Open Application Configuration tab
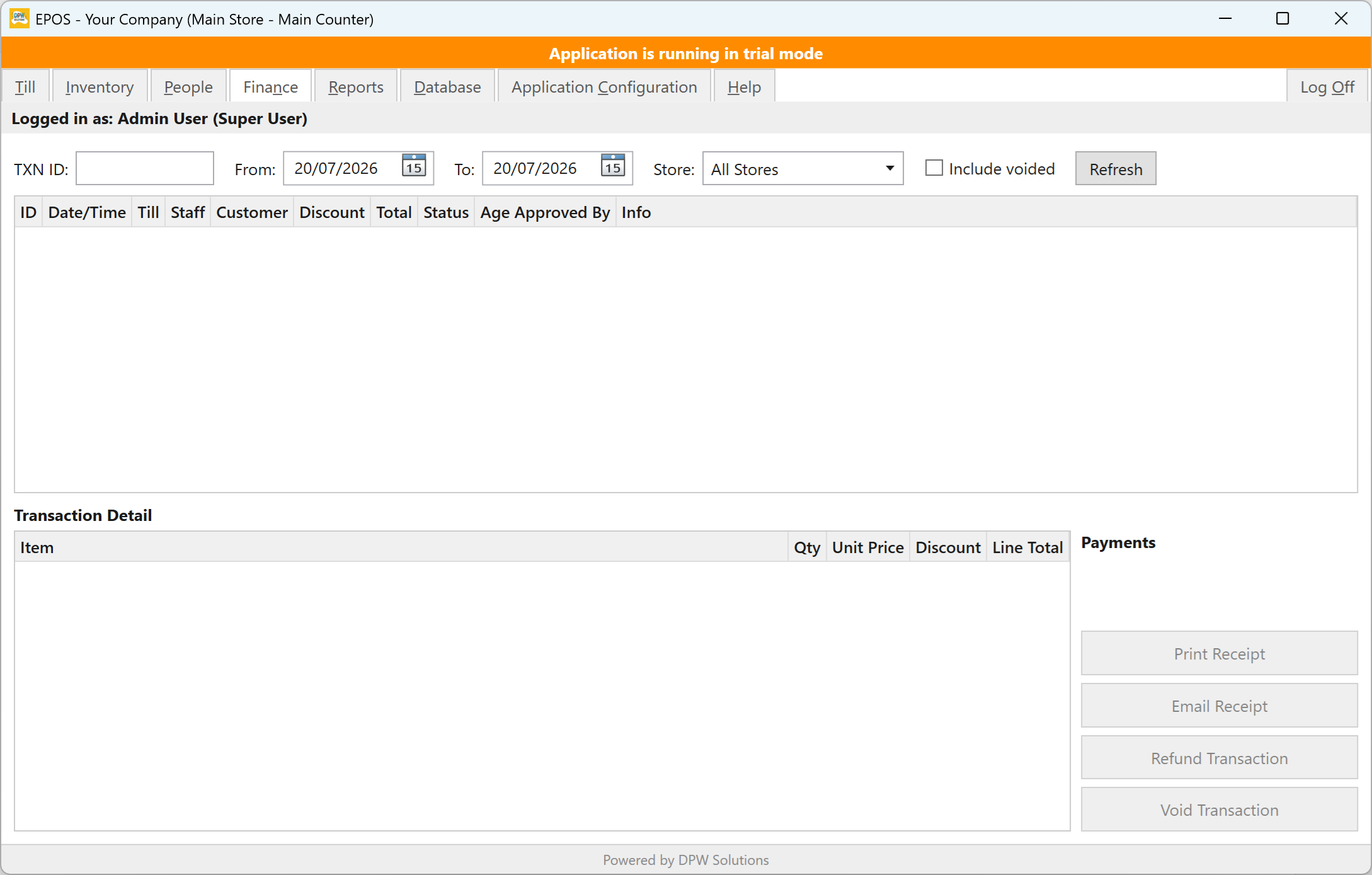The height and width of the screenshot is (875, 1372). pyautogui.click(x=604, y=86)
